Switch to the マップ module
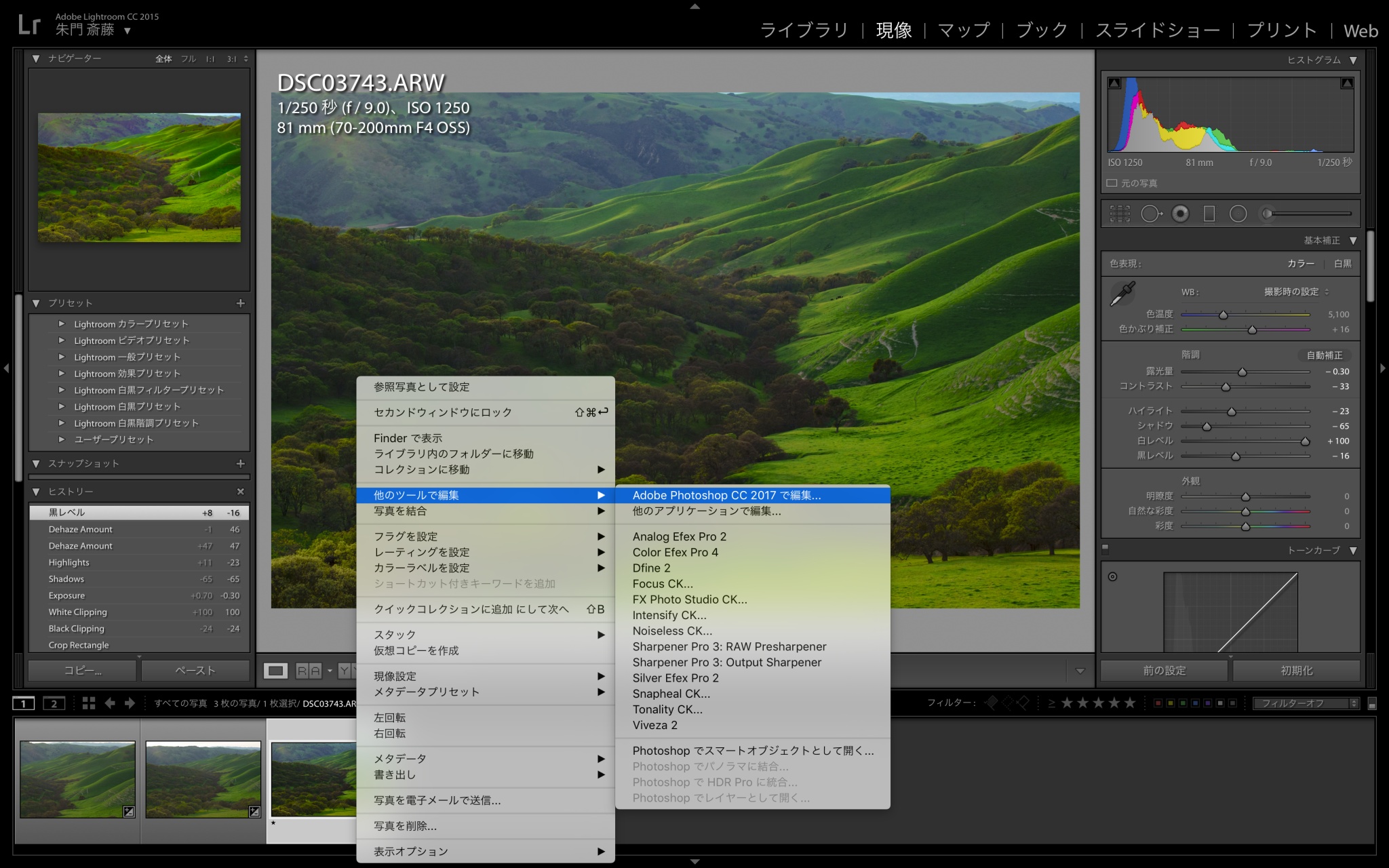This screenshot has width=1389, height=868. (x=964, y=31)
